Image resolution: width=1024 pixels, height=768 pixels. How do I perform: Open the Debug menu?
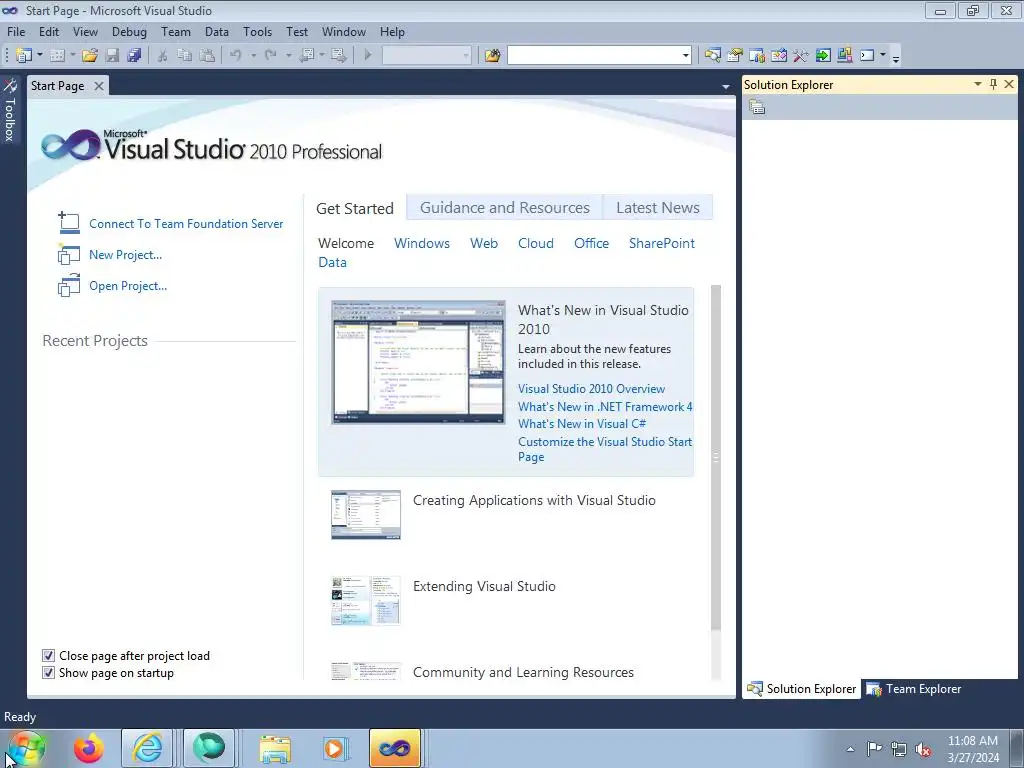[x=129, y=31]
